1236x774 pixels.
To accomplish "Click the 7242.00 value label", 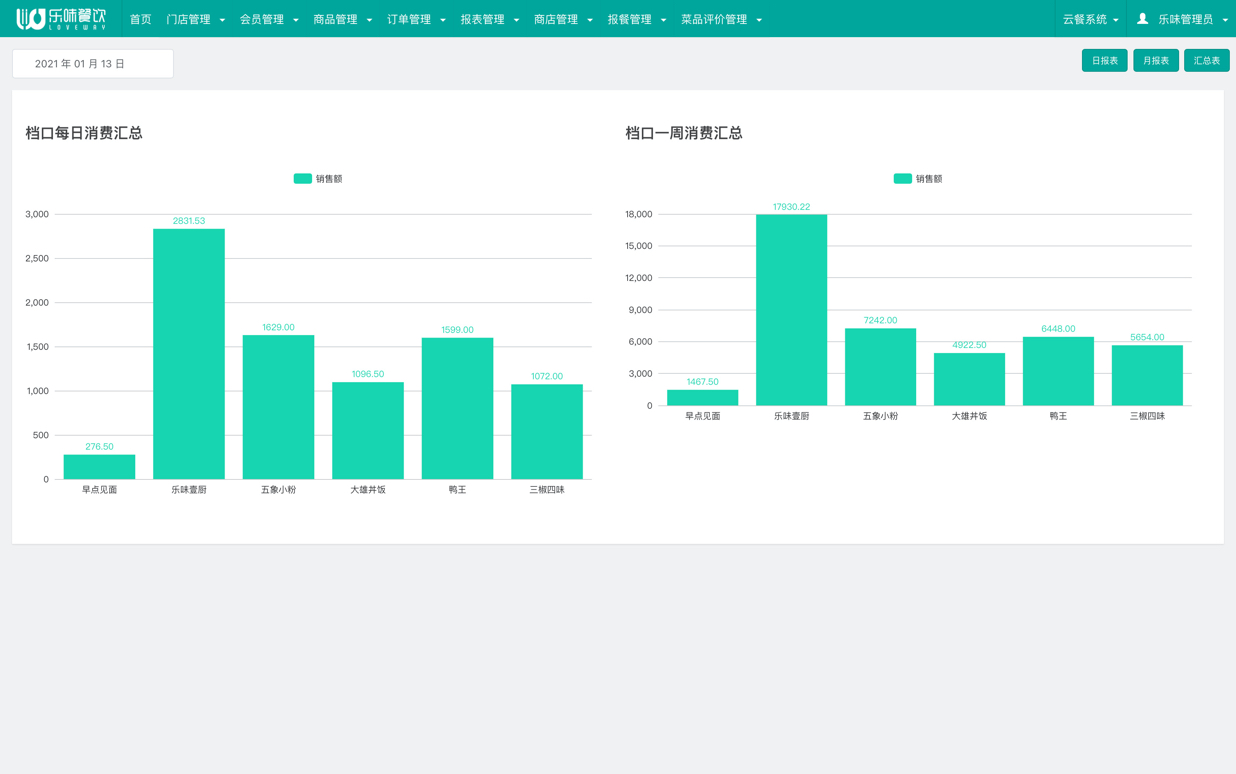I will pyautogui.click(x=880, y=321).
